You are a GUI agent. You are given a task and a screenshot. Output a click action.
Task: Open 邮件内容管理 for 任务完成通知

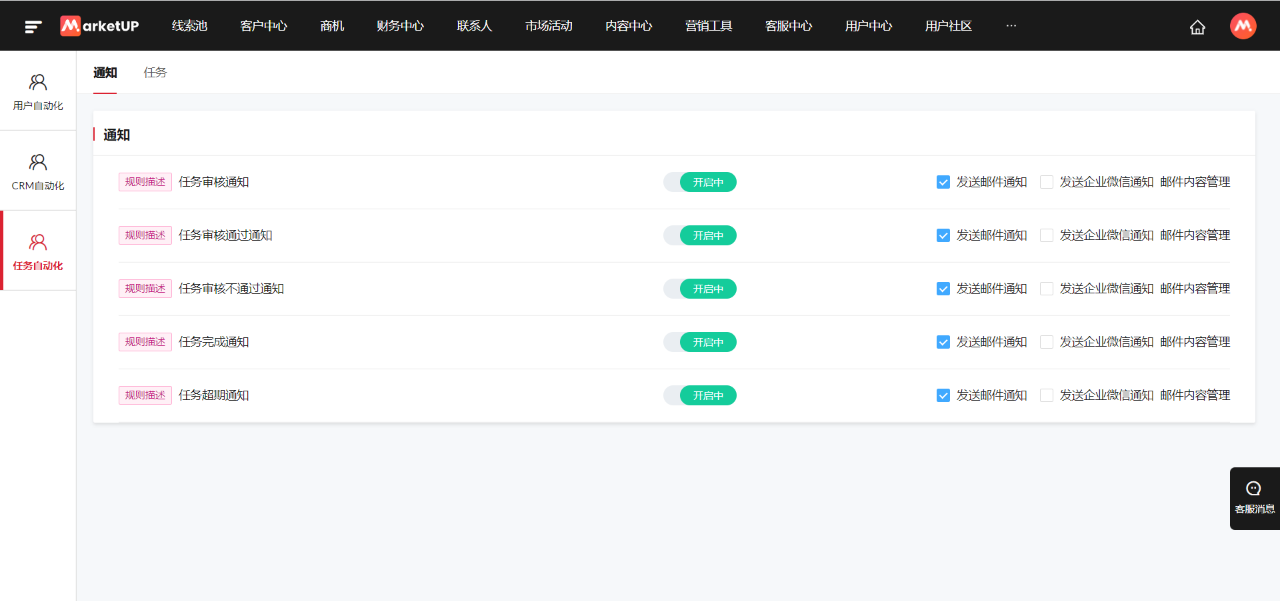click(1195, 342)
